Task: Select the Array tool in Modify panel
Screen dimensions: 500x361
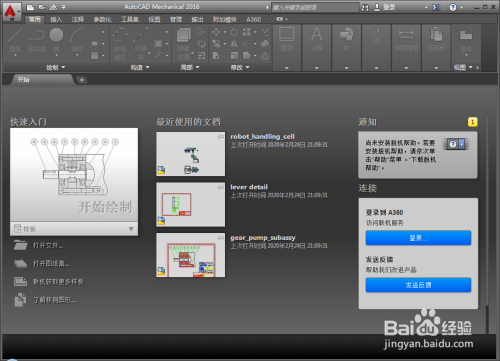Action: click(x=247, y=32)
